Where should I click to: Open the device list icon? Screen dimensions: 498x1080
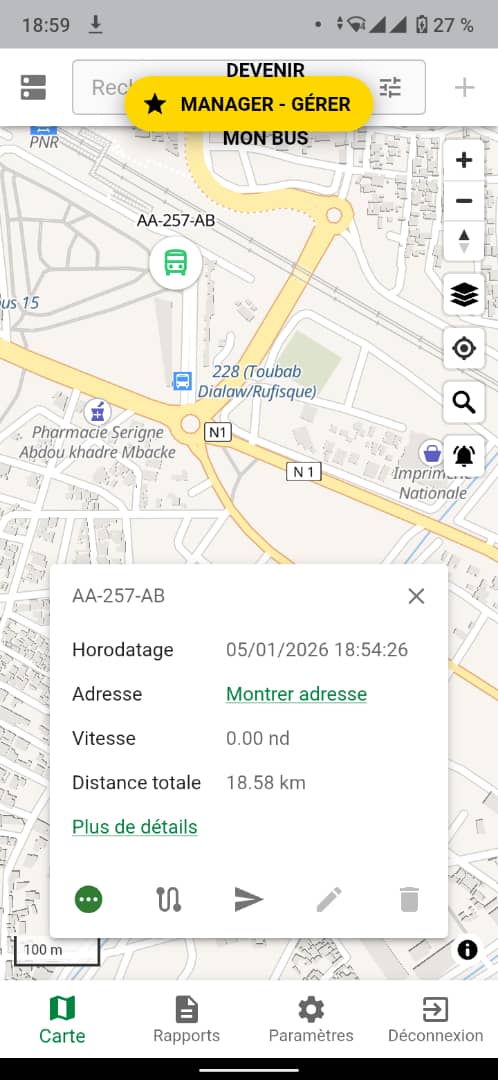pos(33,87)
